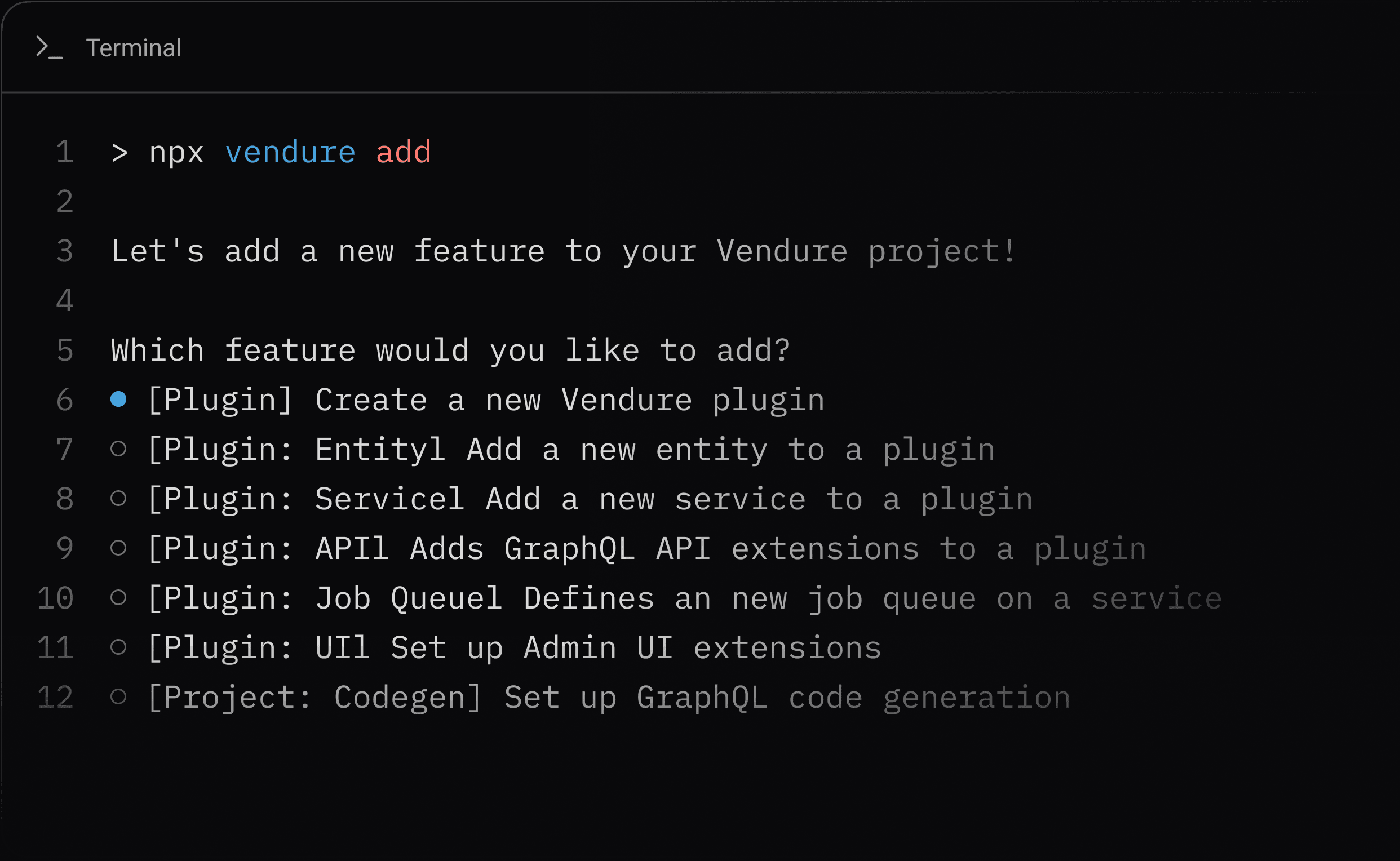Select the Create a new Vendure plugin radio
This screenshot has width=1400, height=861.
click(x=118, y=399)
